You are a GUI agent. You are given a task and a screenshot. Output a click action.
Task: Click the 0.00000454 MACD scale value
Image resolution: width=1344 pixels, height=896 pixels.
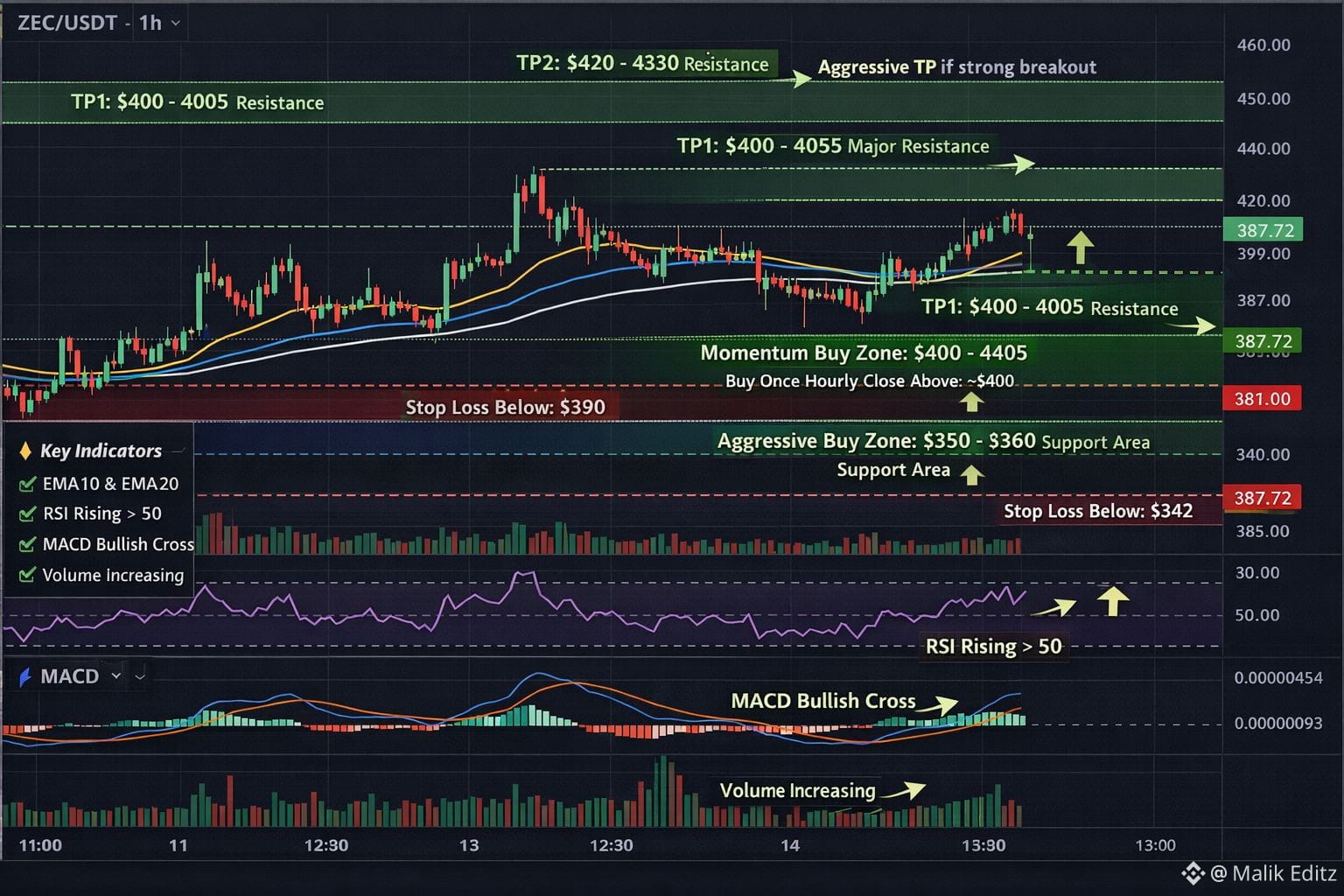[1278, 678]
